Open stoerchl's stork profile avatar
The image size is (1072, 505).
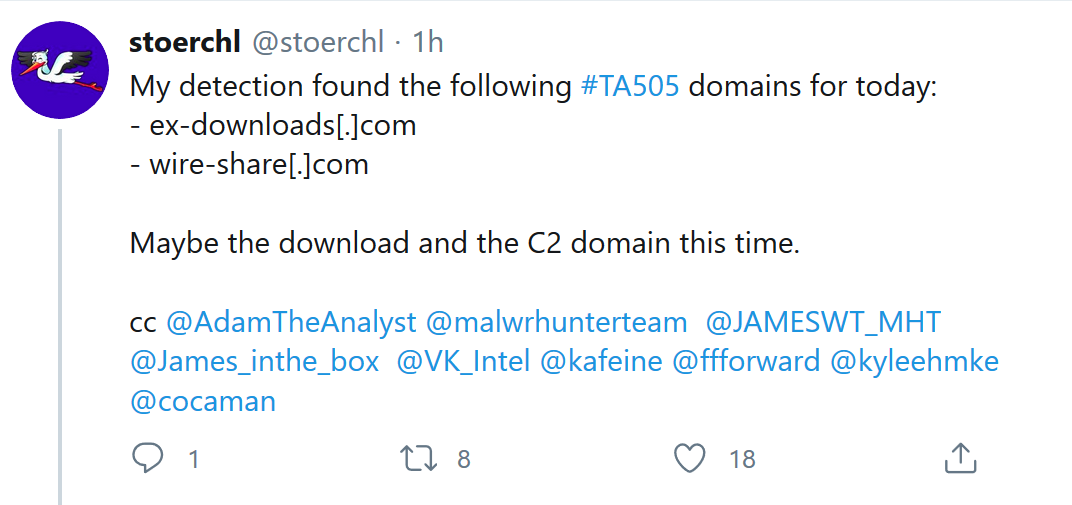pos(60,70)
